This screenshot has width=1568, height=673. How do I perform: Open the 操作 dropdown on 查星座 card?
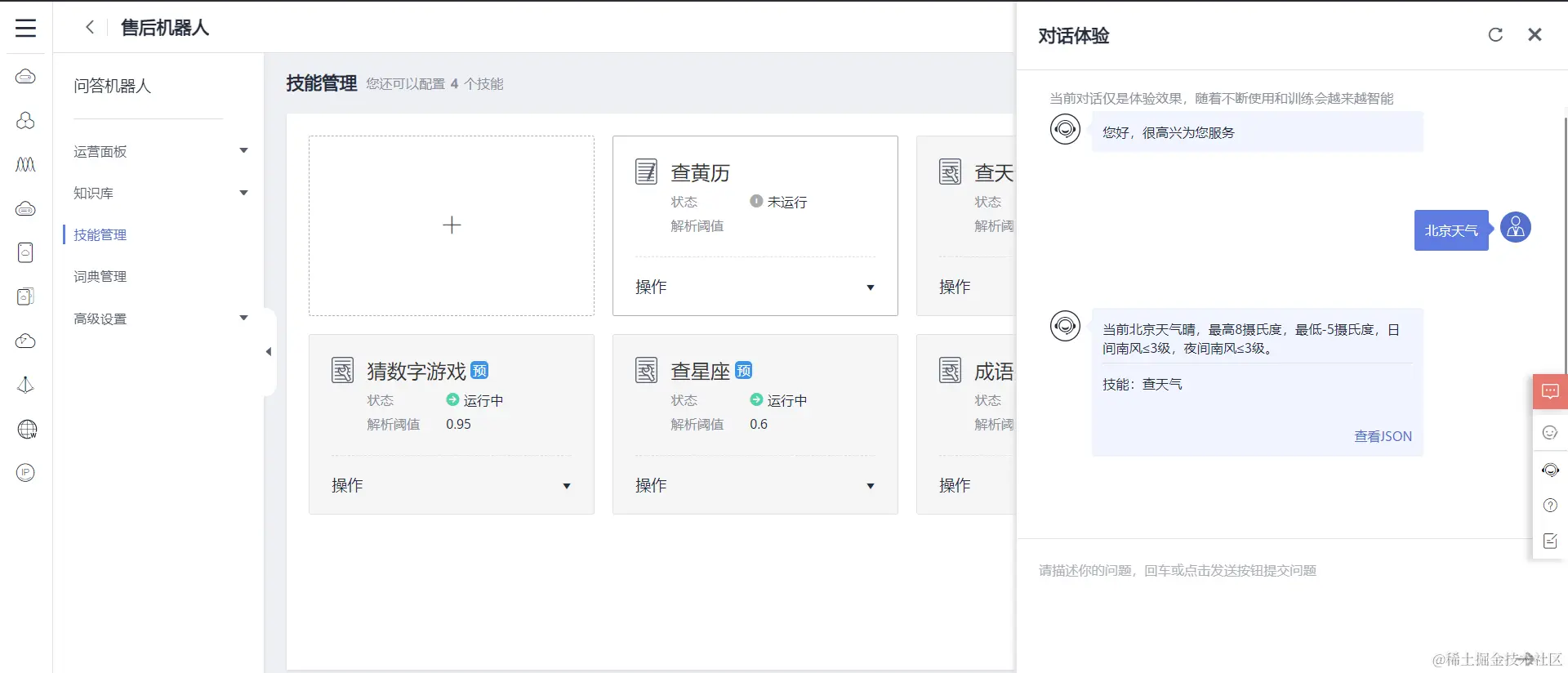pyautogui.click(x=755, y=485)
